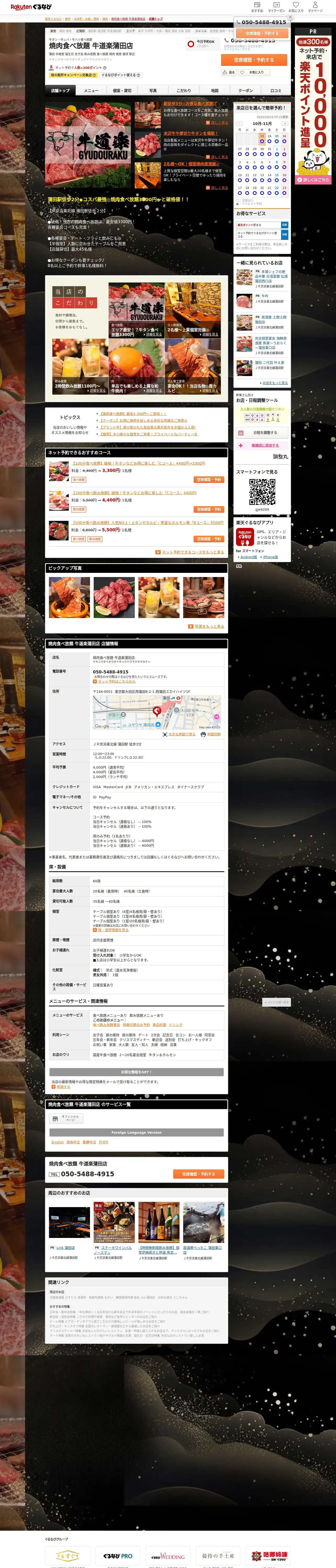336x1568 pixels.
Task: Open the おすすめ icon in the header
Action: click(x=257, y=7)
